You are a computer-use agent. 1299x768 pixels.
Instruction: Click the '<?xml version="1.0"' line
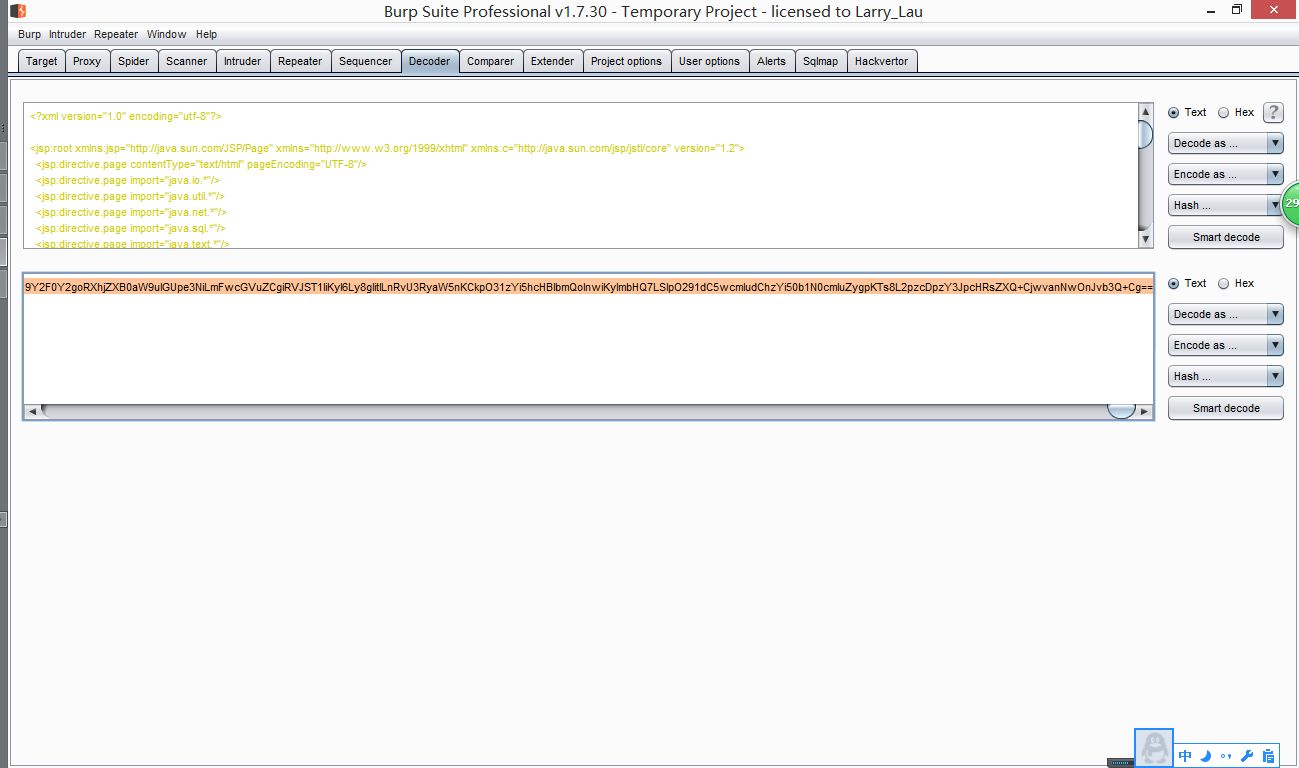click(126, 116)
